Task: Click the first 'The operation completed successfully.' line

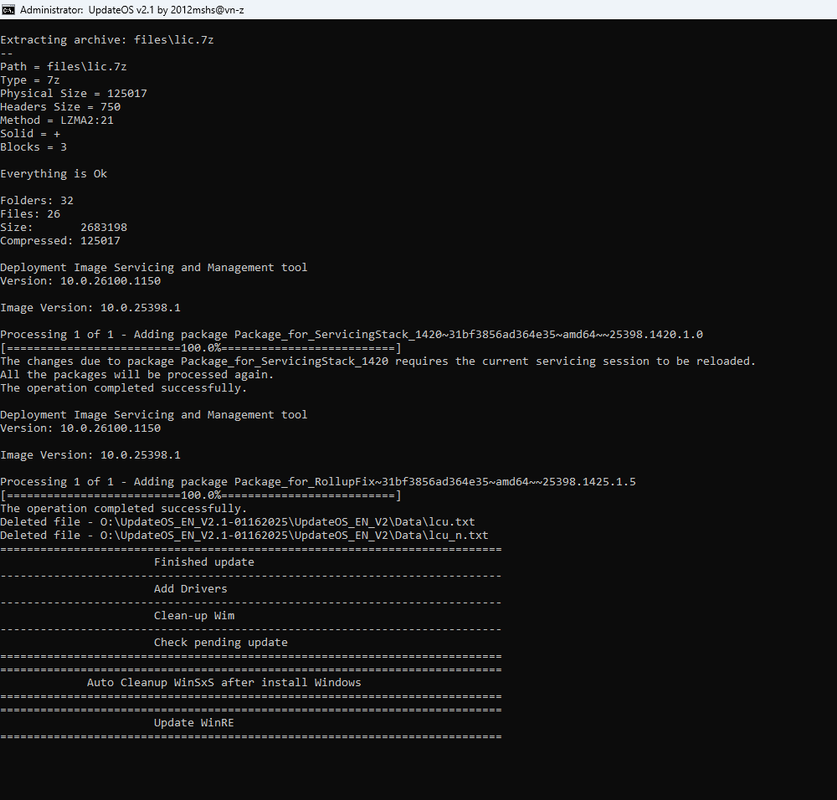Action: pyautogui.click(x=123, y=388)
